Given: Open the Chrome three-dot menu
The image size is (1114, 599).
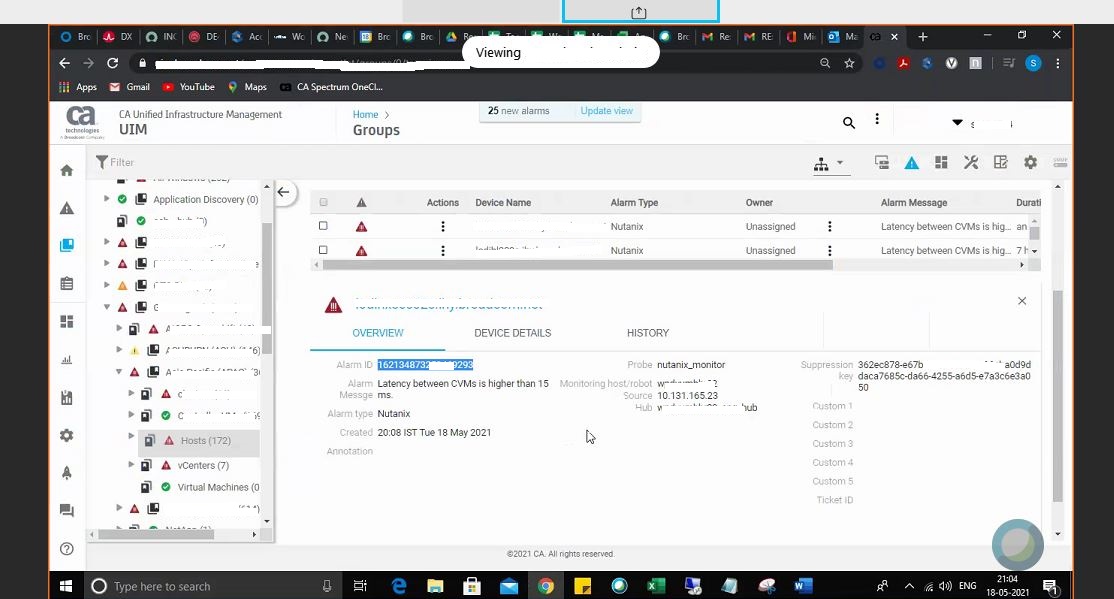Looking at the screenshot, I should (1058, 63).
